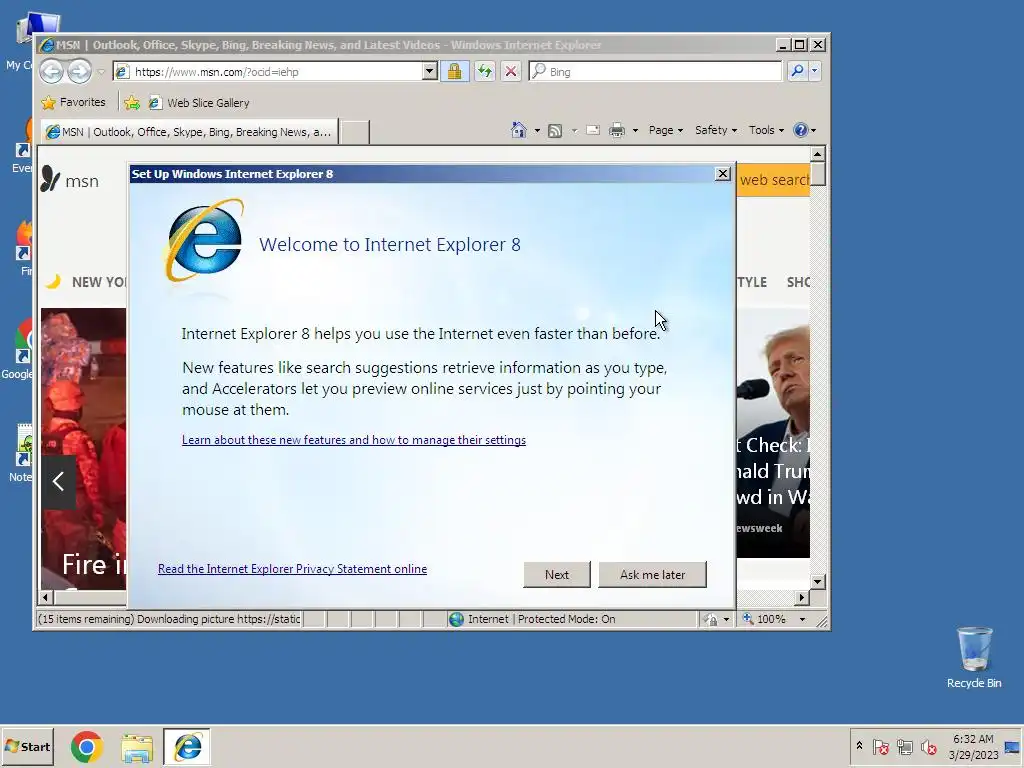1024x768 pixels.
Task: Open the Favorites star button
Action: point(73,103)
